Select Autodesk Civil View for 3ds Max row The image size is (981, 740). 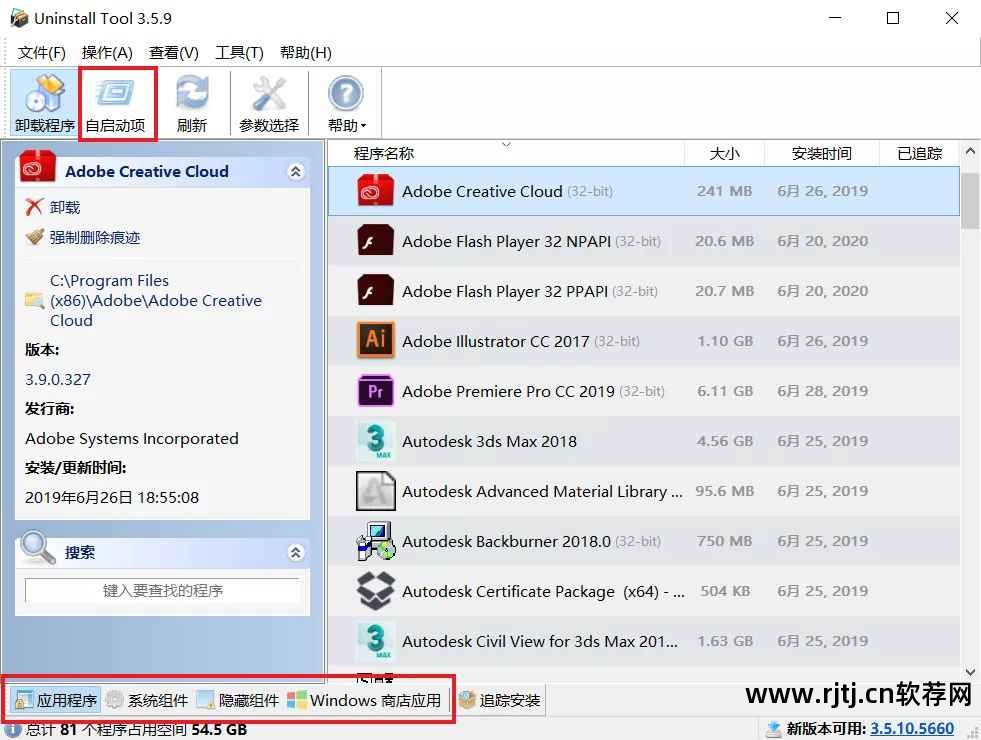click(x=644, y=641)
